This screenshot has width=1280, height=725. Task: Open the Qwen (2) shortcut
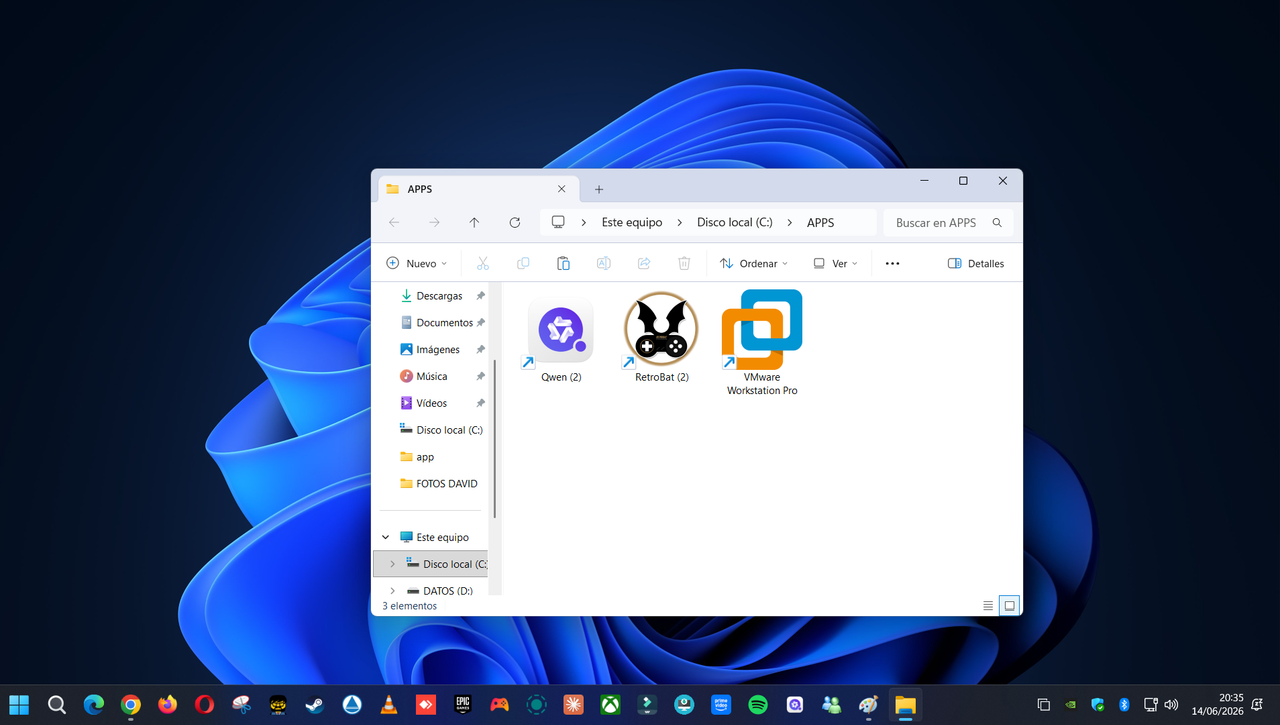[x=561, y=339]
